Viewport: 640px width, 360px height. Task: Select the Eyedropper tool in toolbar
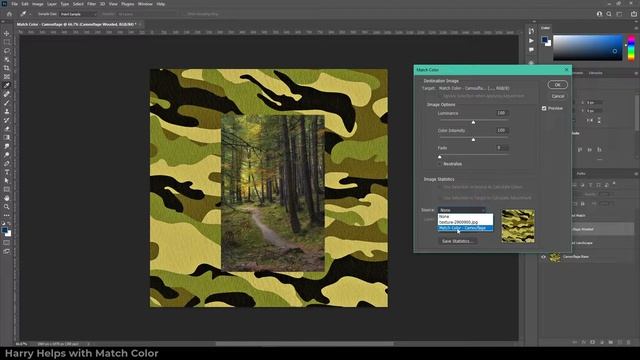(x=7, y=85)
